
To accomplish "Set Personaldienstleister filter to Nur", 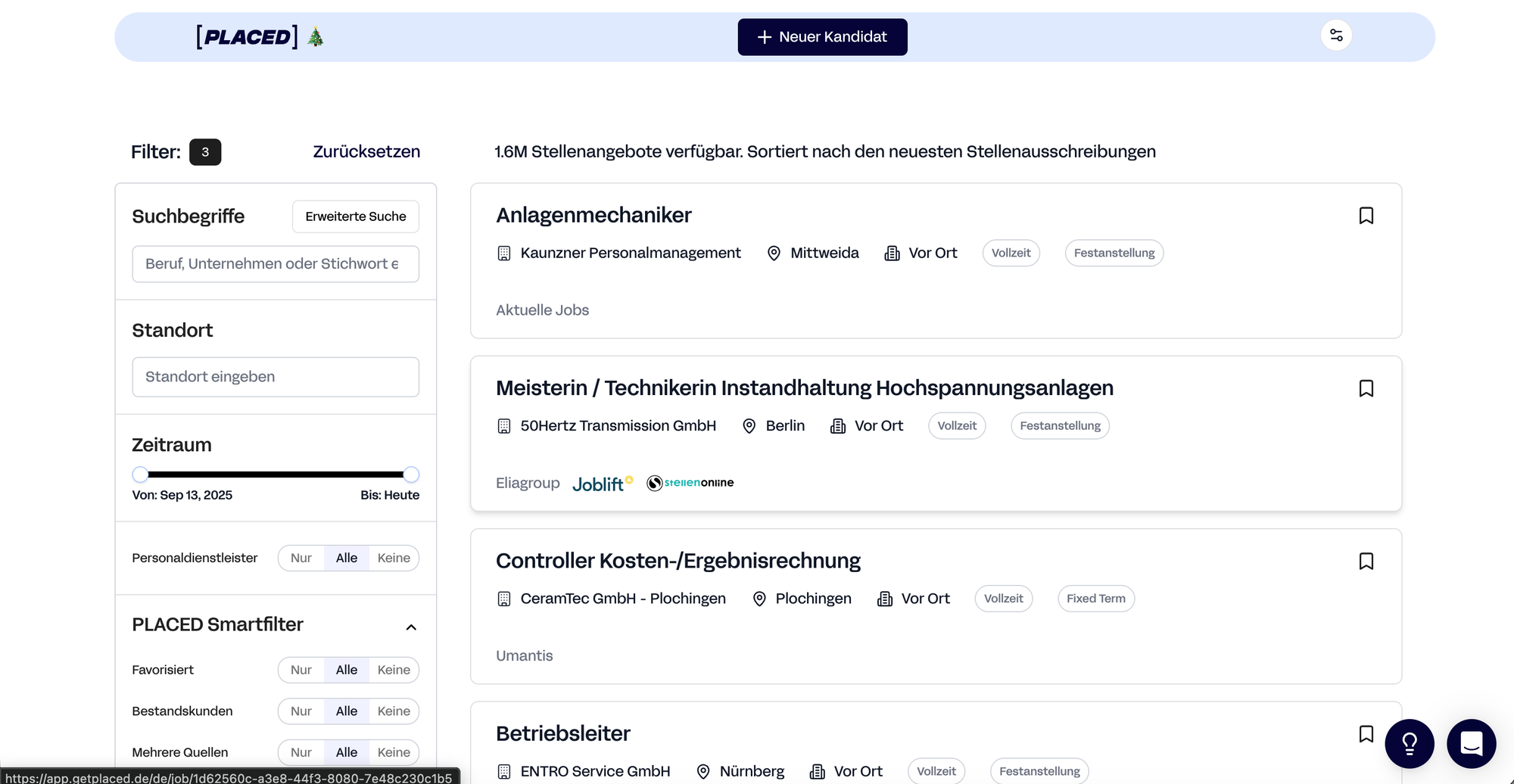I will pyautogui.click(x=301, y=558).
